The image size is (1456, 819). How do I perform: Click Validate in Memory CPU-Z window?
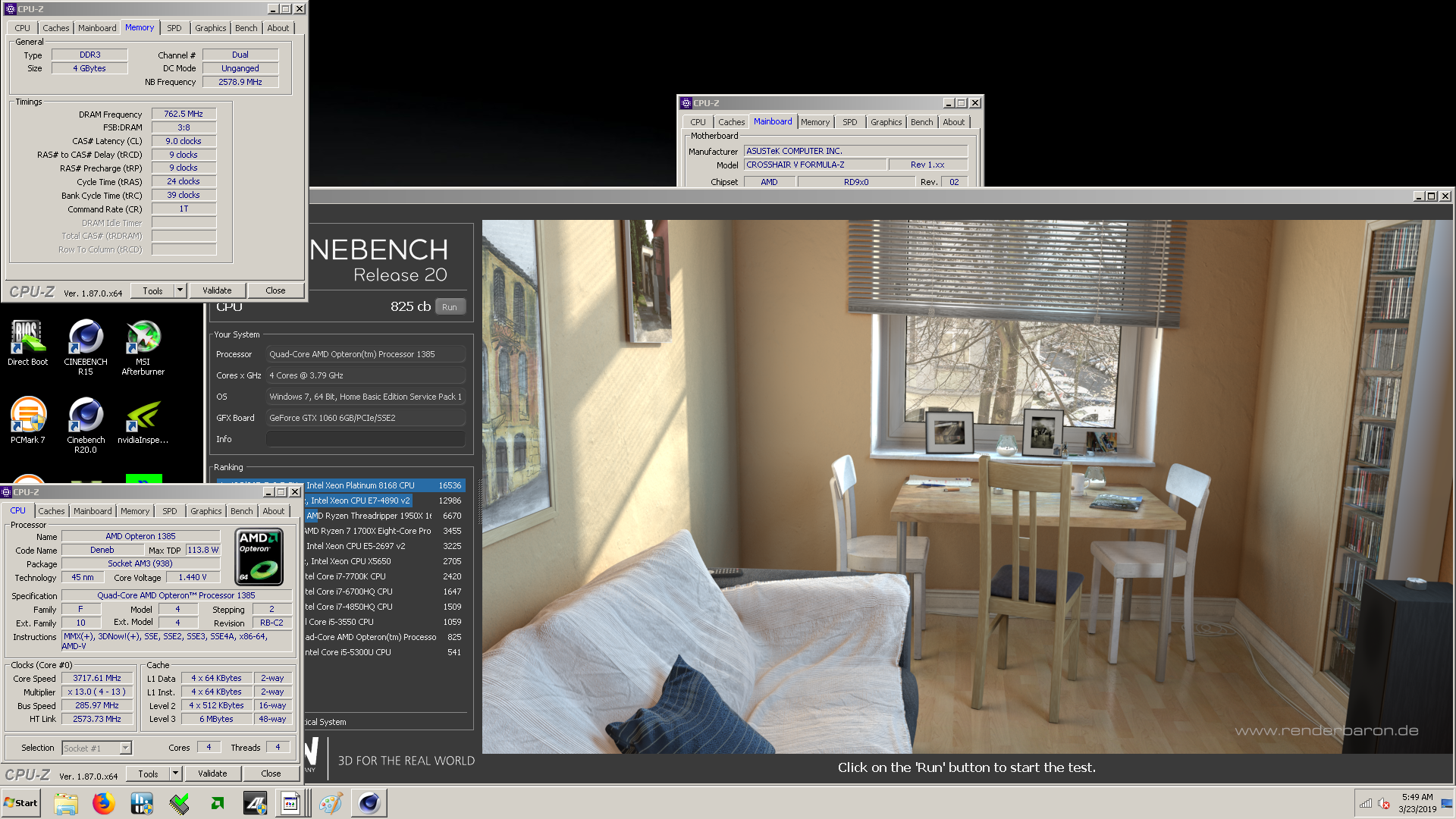217,290
